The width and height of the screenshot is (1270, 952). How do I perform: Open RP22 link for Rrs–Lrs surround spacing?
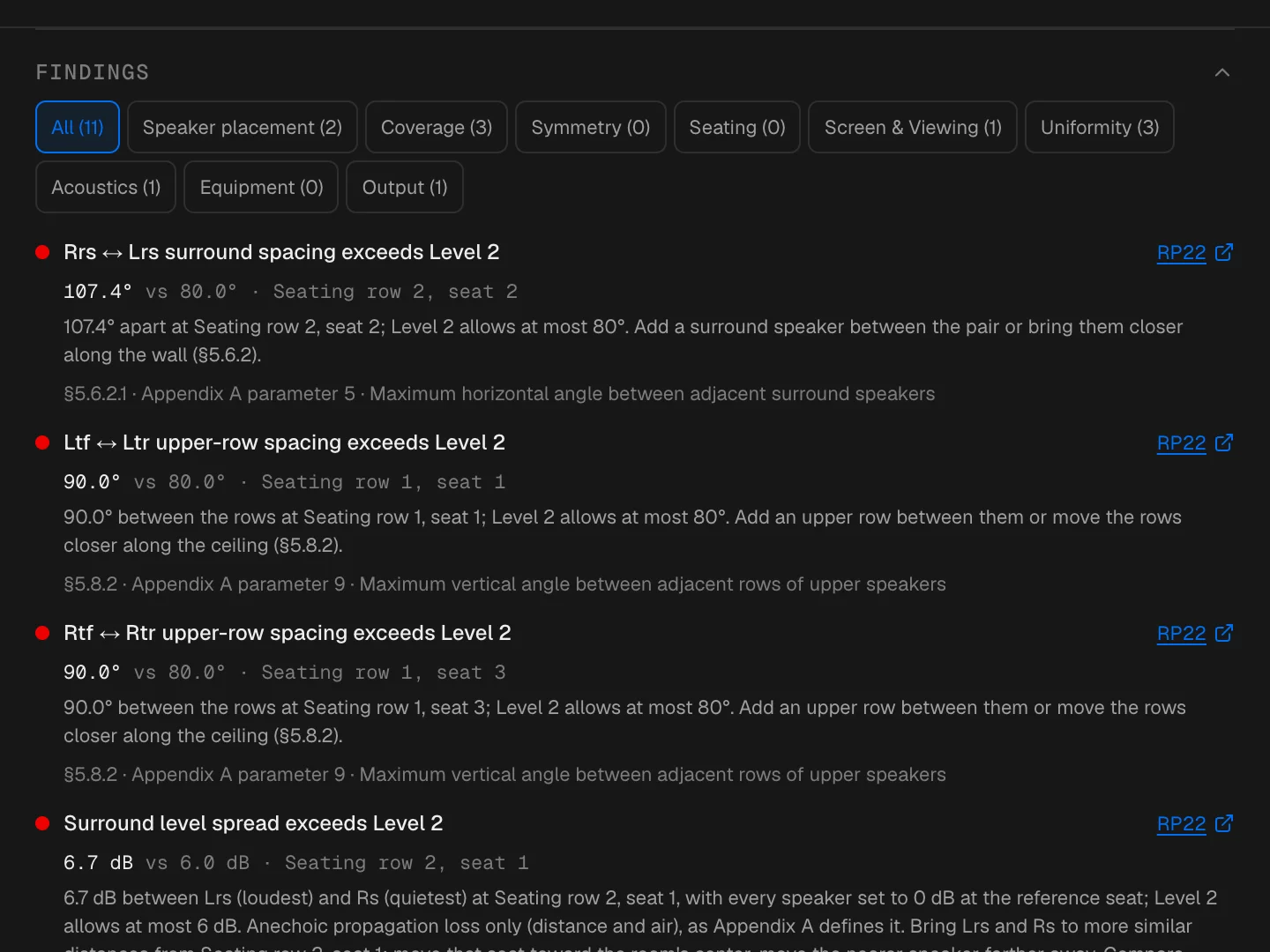coord(1181,253)
